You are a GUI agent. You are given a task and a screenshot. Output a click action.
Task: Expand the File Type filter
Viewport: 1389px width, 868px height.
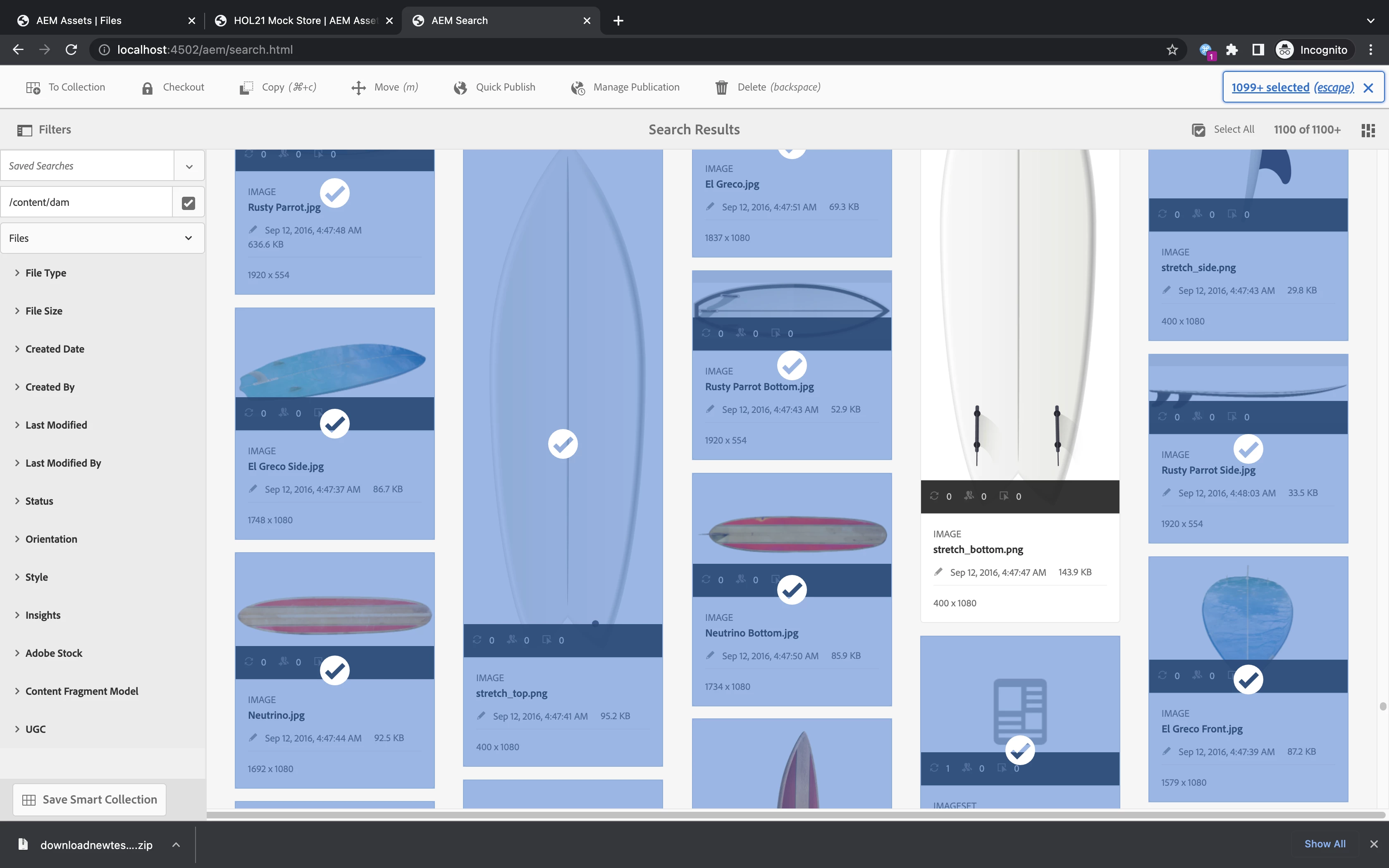point(46,273)
